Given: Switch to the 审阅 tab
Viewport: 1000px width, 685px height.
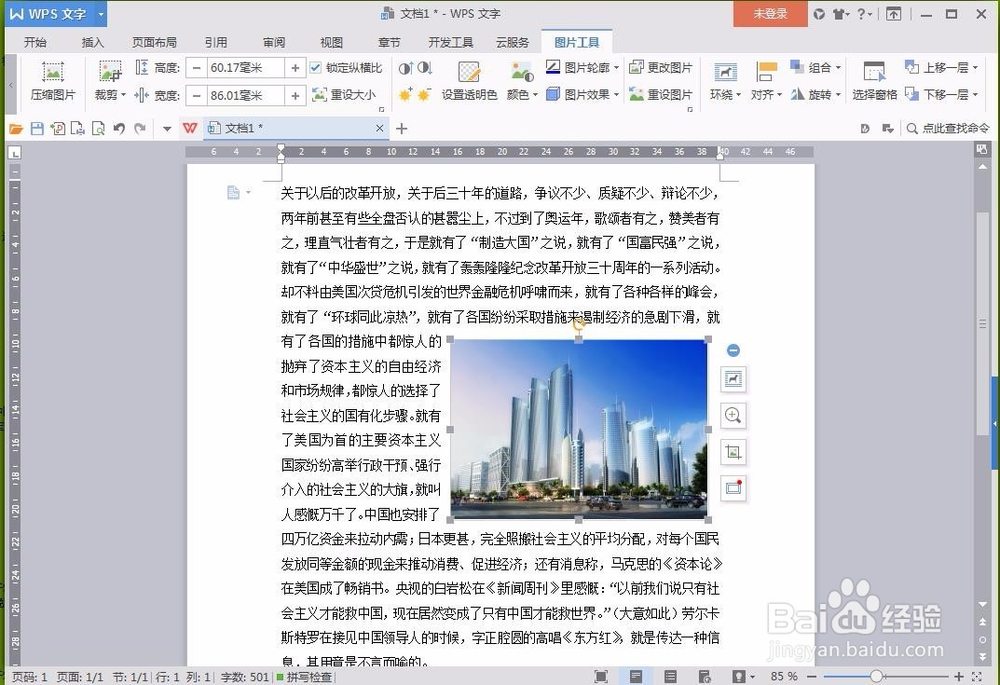Looking at the screenshot, I should click(274, 42).
